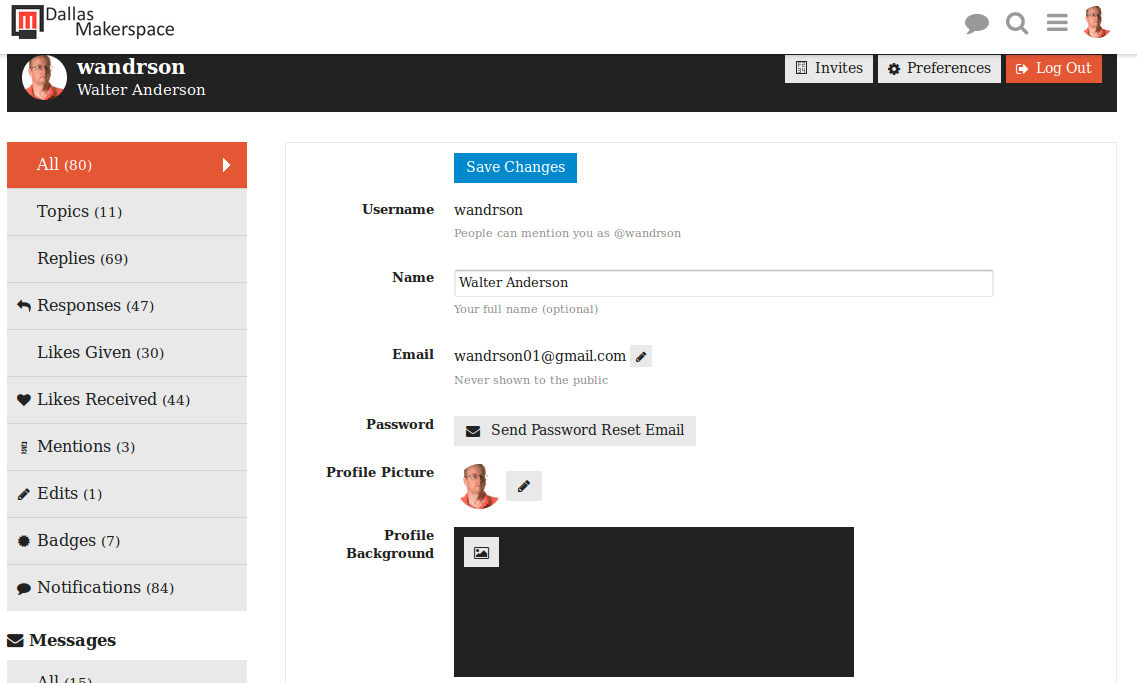1137x683 pixels.
Task: Upload profile background image icon
Action: coord(481,552)
